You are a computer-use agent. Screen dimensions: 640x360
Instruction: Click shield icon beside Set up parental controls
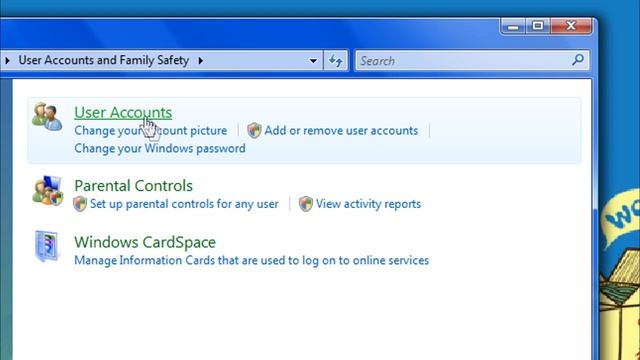coord(80,204)
